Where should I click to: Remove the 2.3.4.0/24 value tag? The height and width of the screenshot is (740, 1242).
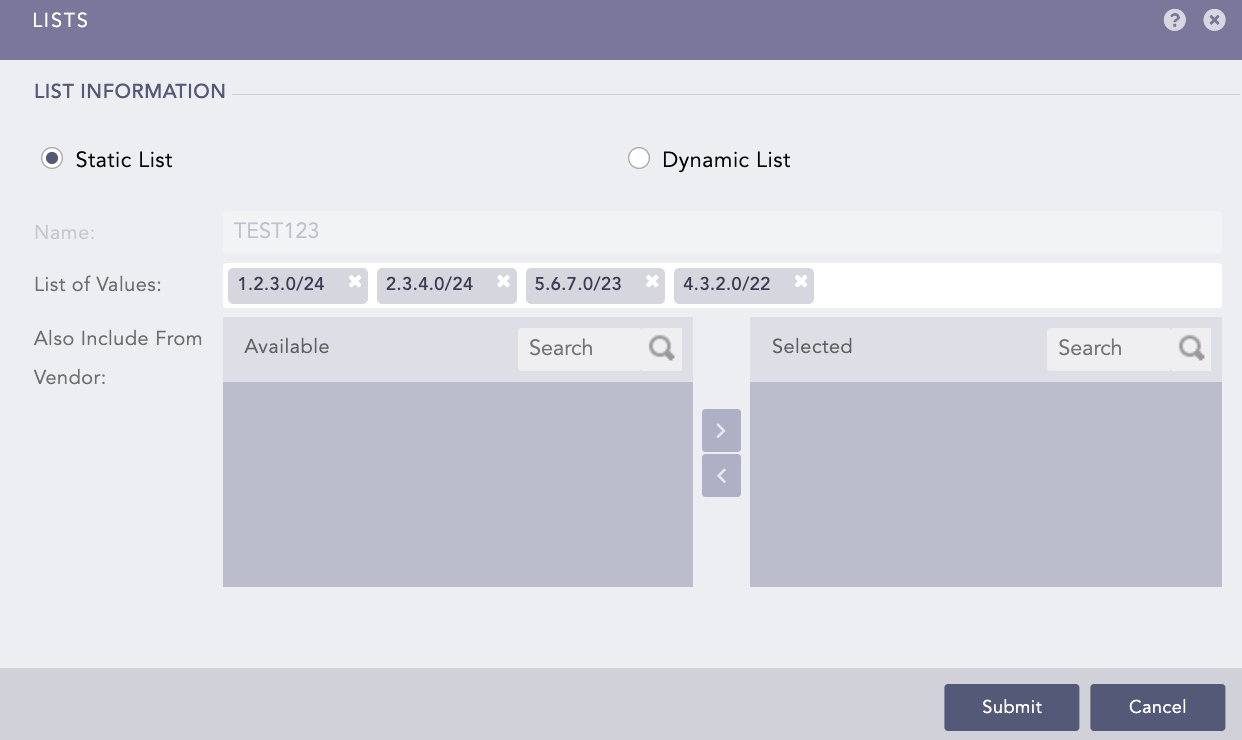click(503, 282)
